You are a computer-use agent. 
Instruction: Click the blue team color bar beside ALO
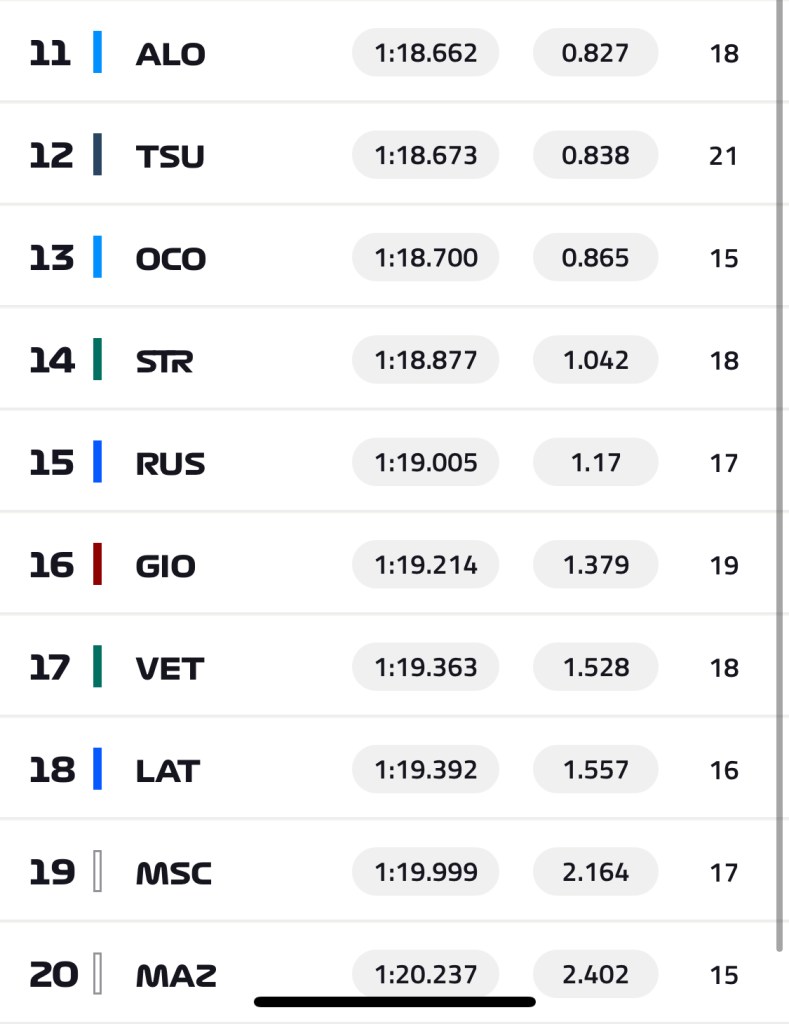(97, 52)
